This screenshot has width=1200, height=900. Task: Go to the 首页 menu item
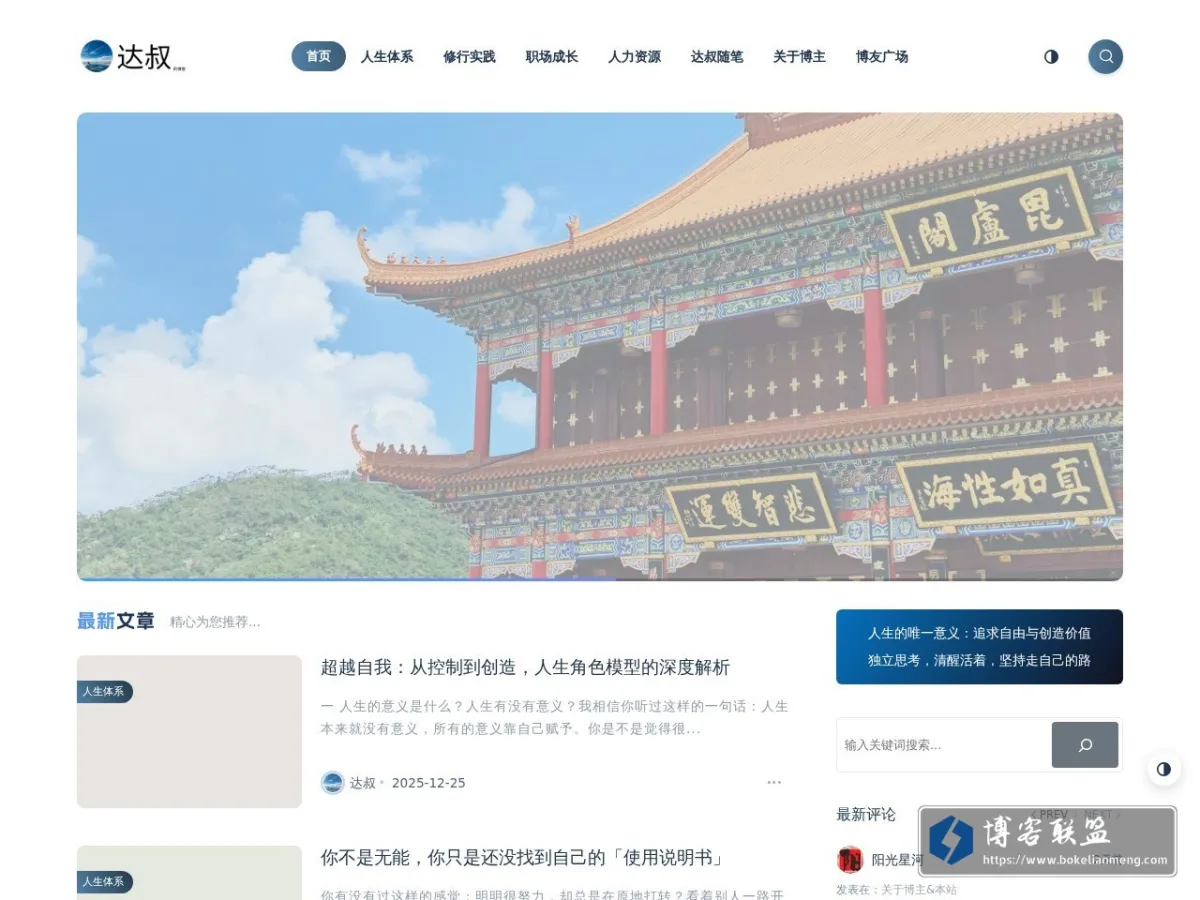tap(318, 56)
